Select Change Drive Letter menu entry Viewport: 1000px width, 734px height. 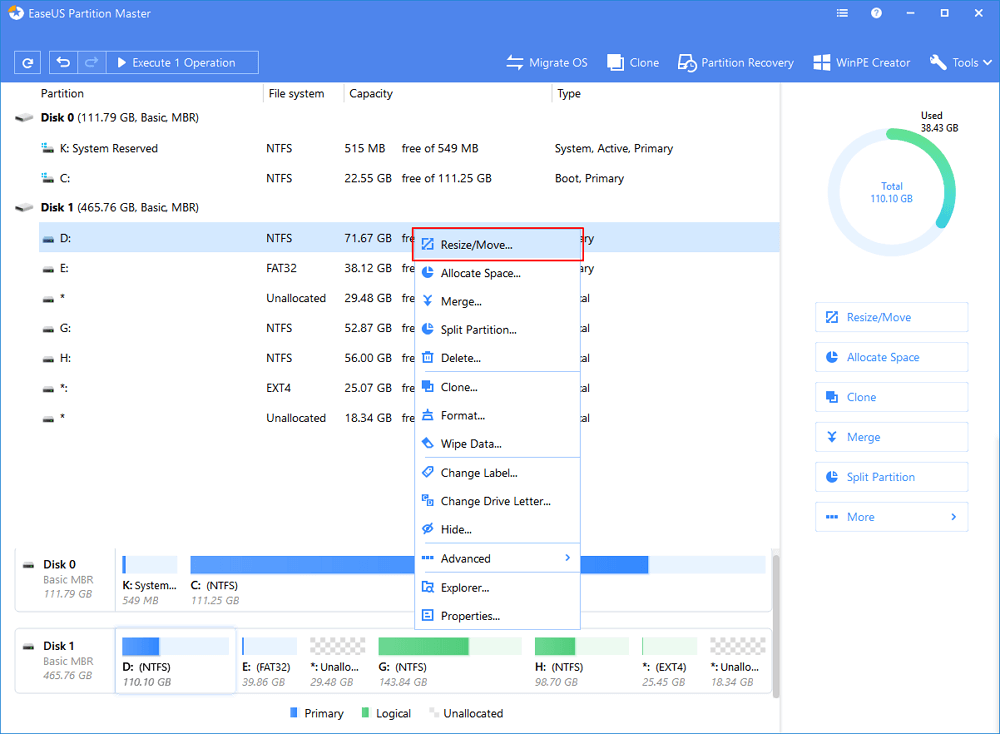[x=497, y=501]
